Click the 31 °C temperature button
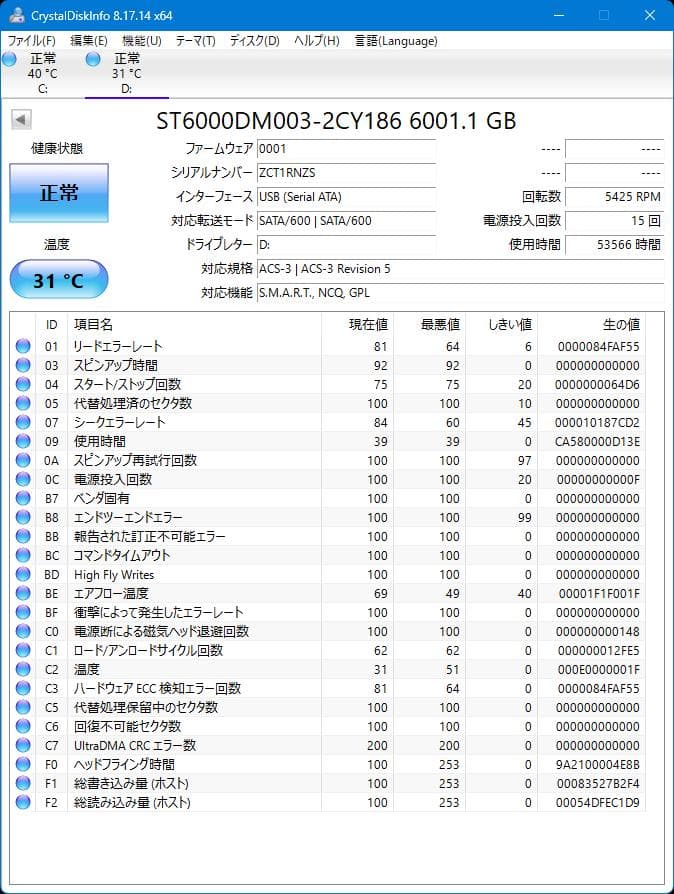This screenshot has height=894, width=674. 59,279
